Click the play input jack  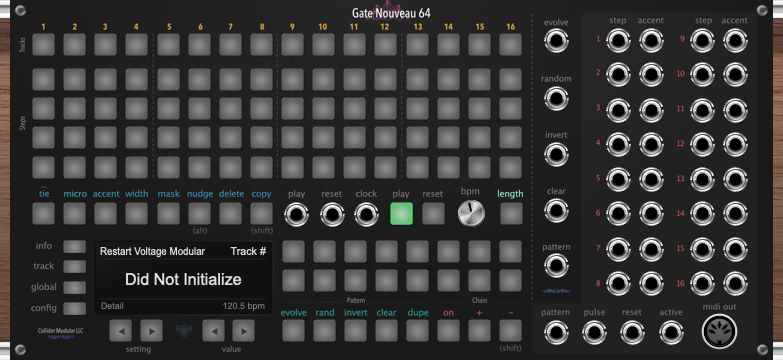pyautogui.click(x=296, y=214)
